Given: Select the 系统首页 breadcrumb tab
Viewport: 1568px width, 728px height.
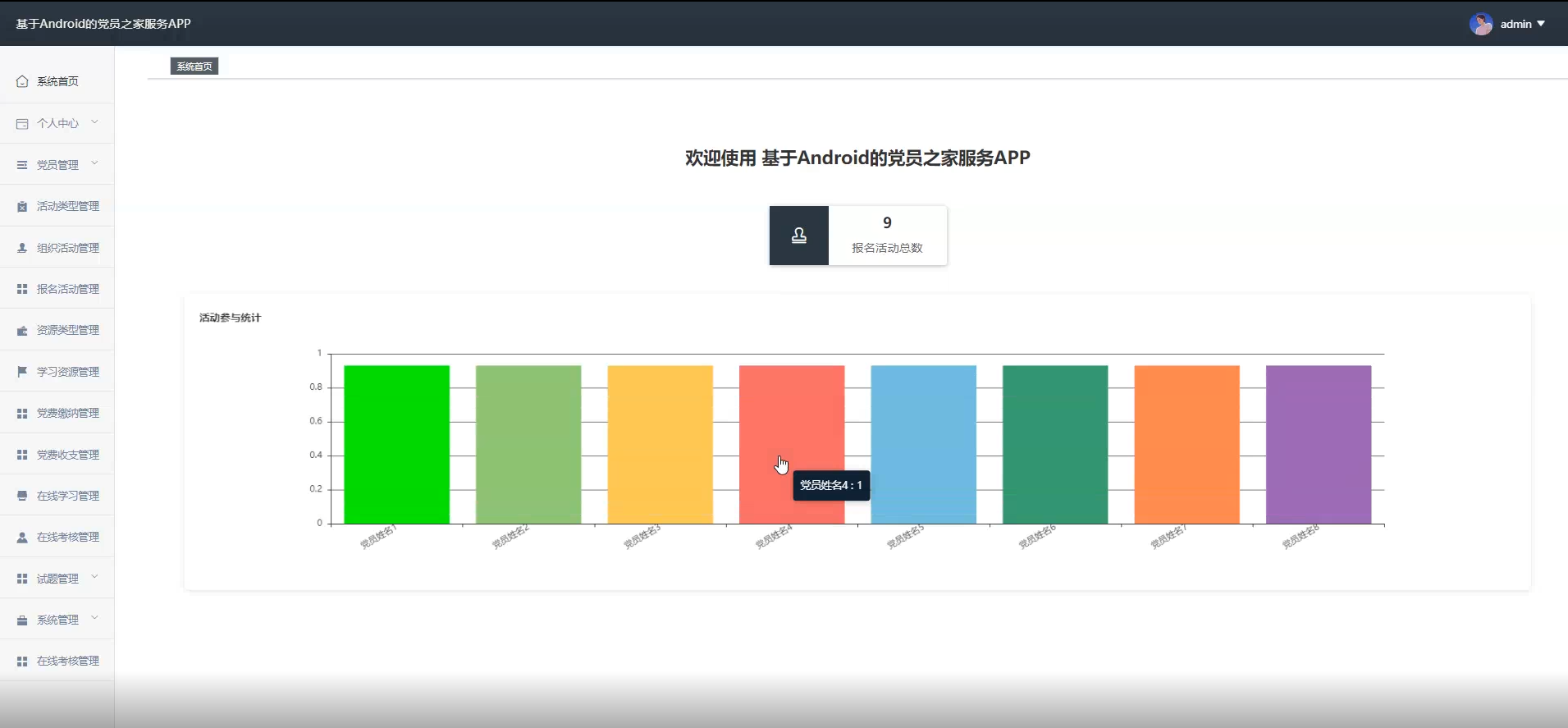Looking at the screenshot, I should 194,66.
